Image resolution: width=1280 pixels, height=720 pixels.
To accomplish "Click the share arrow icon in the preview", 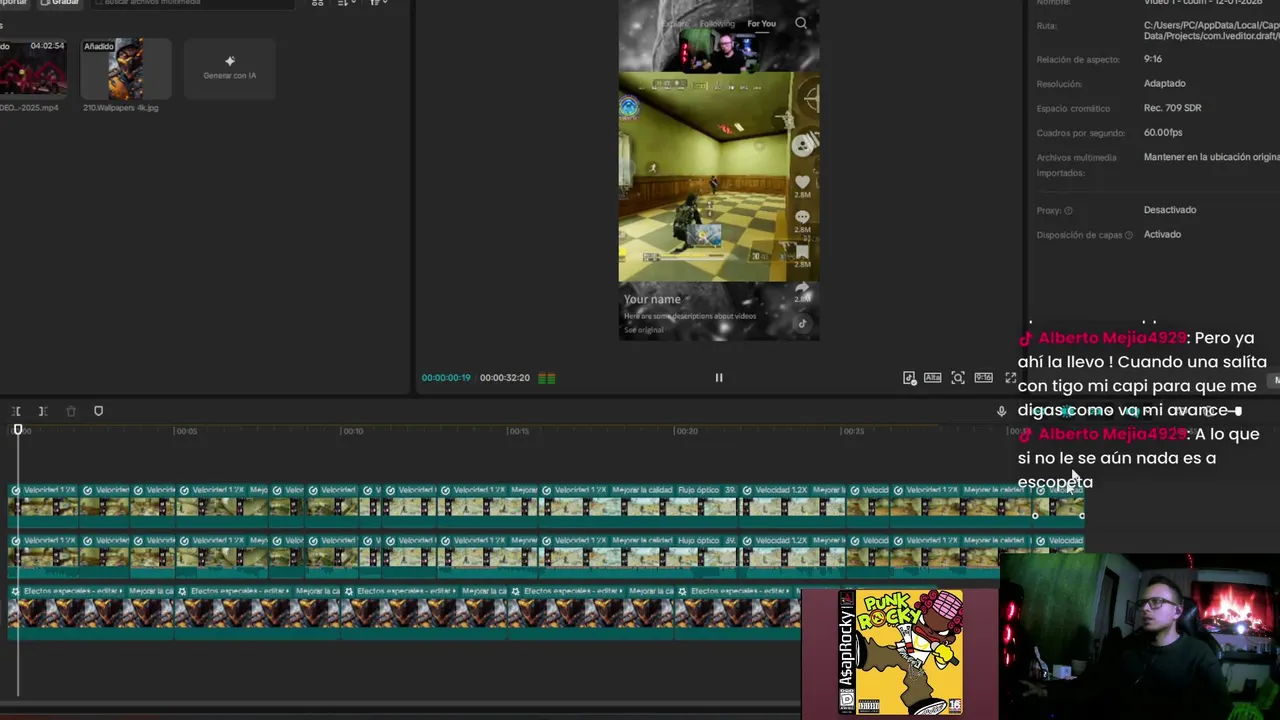I will point(802,288).
